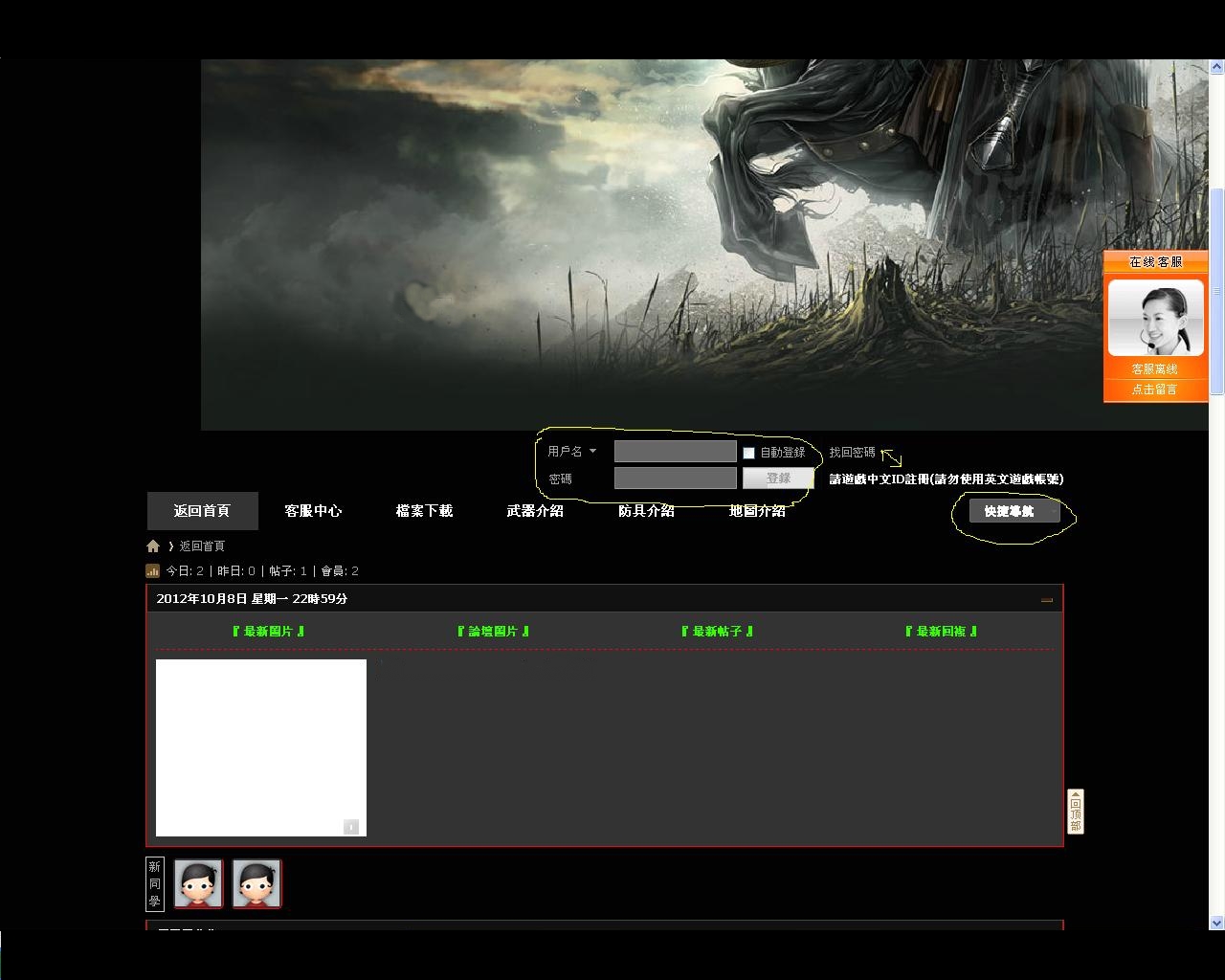Open the 武器介紹 navigation tab
The image size is (1225, 980).
[x=535, y=511]
